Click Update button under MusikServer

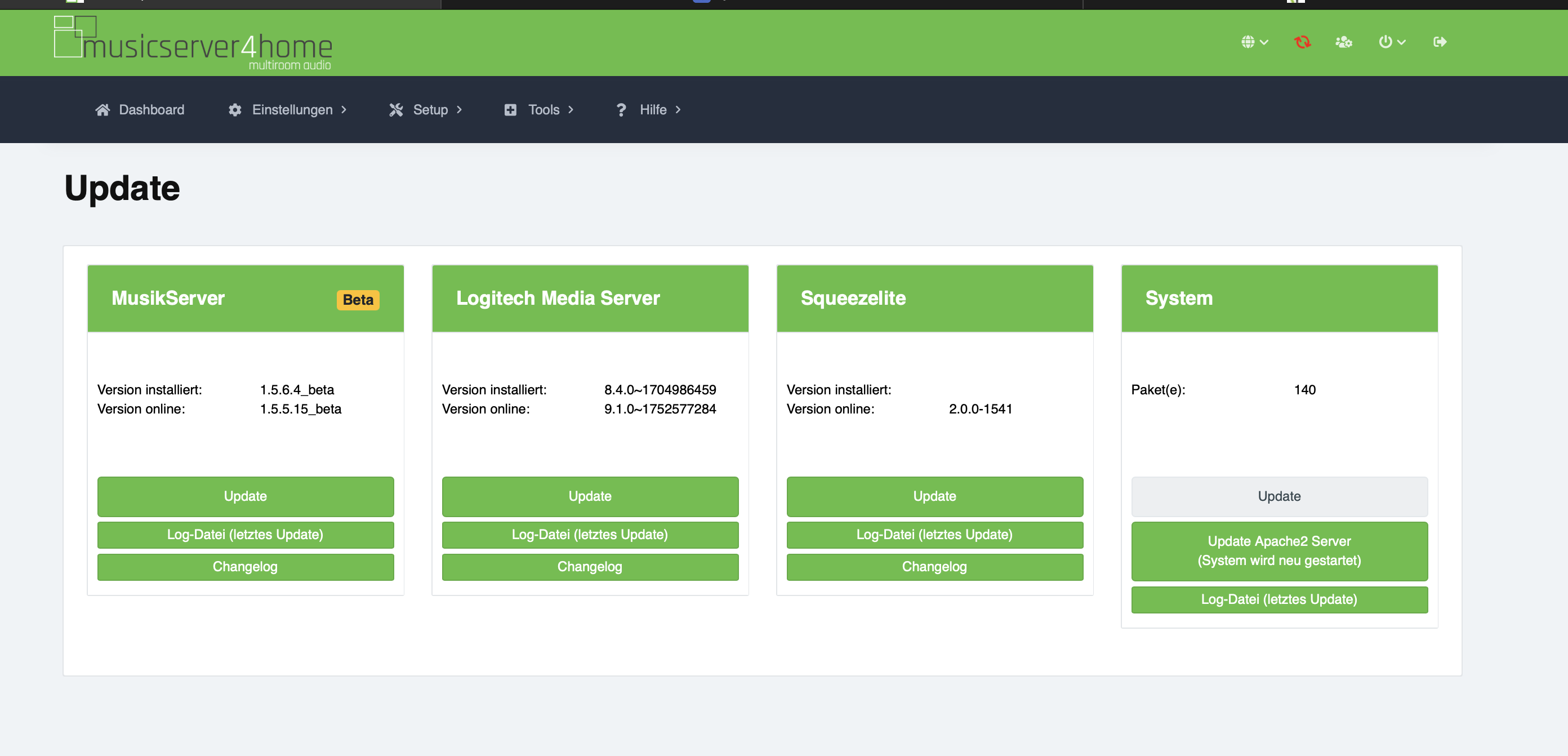[x=246, y=496]
